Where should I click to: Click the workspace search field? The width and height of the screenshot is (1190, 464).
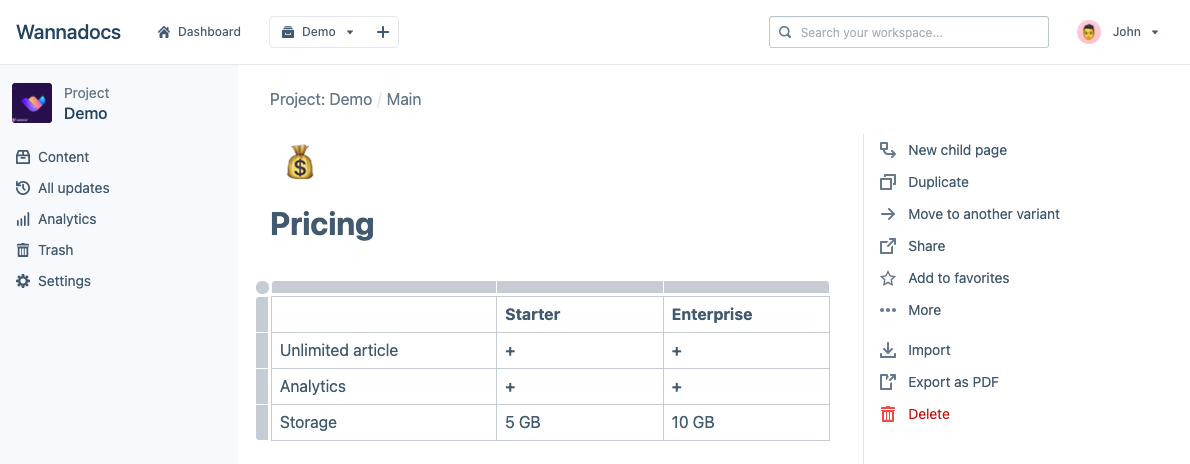(x=915, y=32)
